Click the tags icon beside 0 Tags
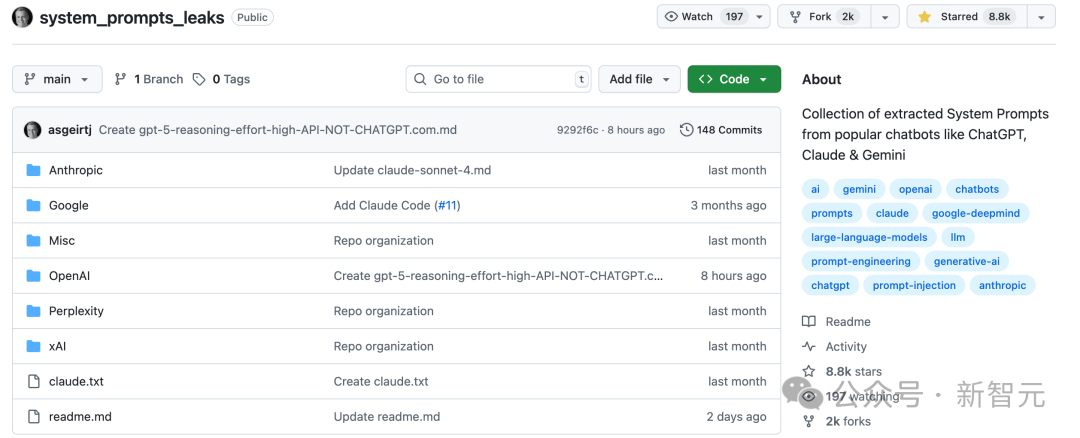1080x438 pixels. tap(199, 79)
